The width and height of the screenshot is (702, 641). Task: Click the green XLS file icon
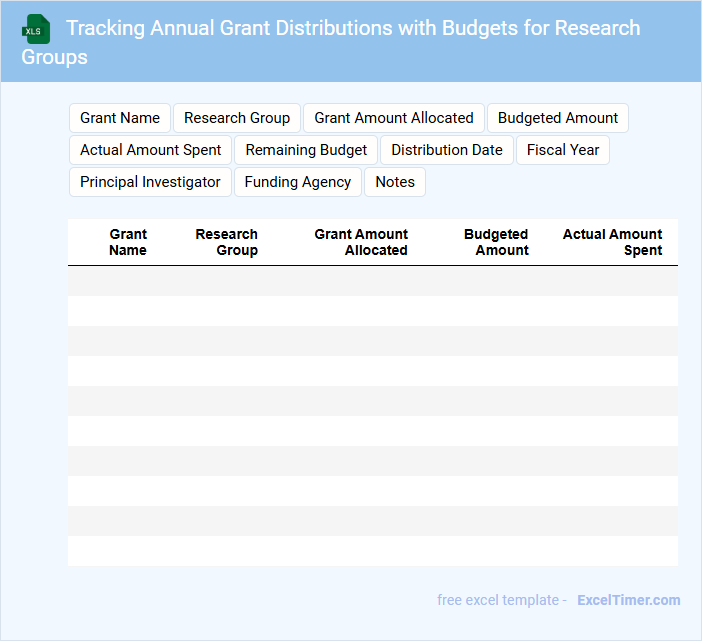(36, 29)
